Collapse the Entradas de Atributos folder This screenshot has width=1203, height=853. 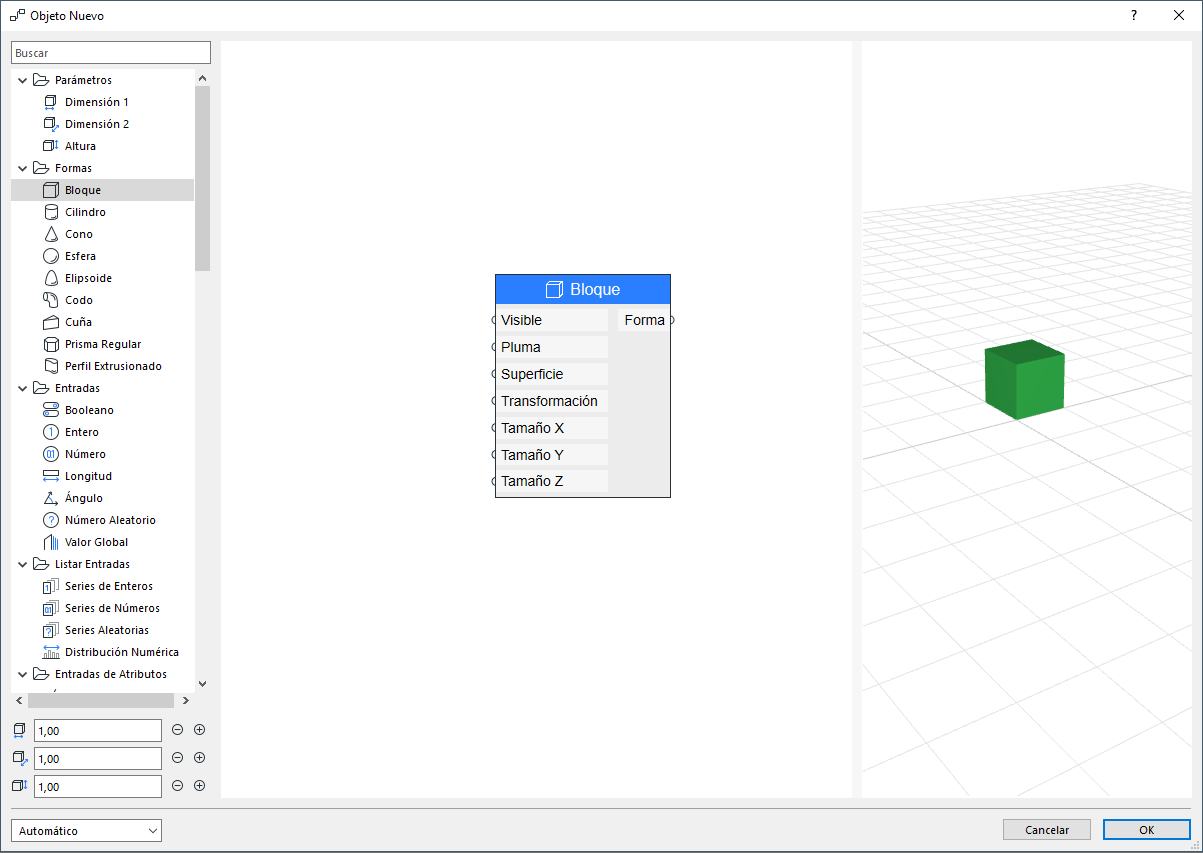click(23, 674)
